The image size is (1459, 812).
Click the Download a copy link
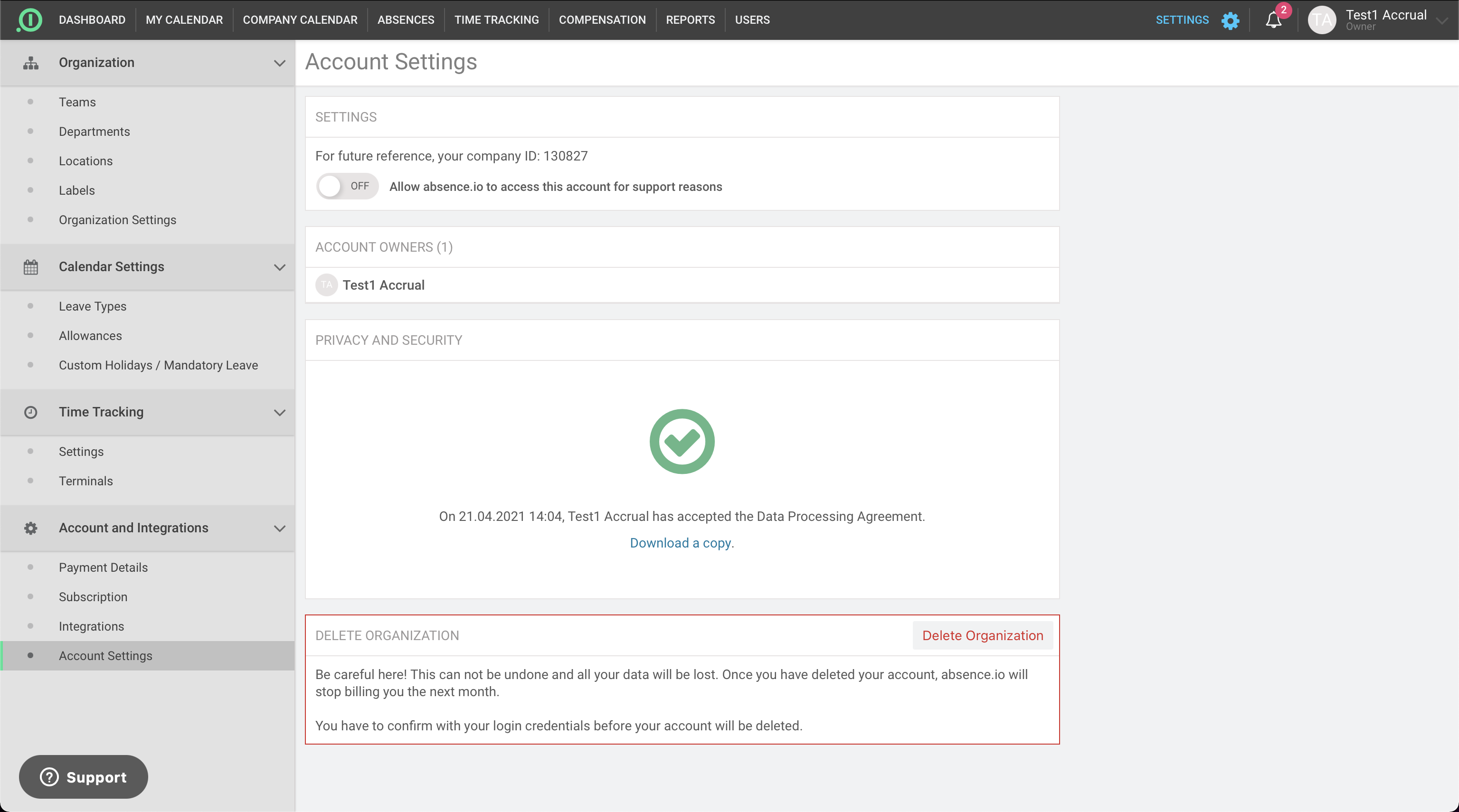[x=681, y=542]
